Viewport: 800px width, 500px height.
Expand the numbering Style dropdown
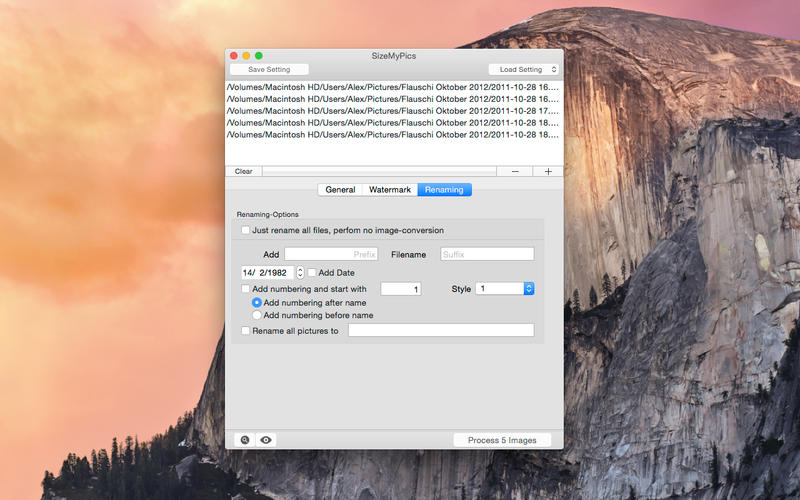505,289
